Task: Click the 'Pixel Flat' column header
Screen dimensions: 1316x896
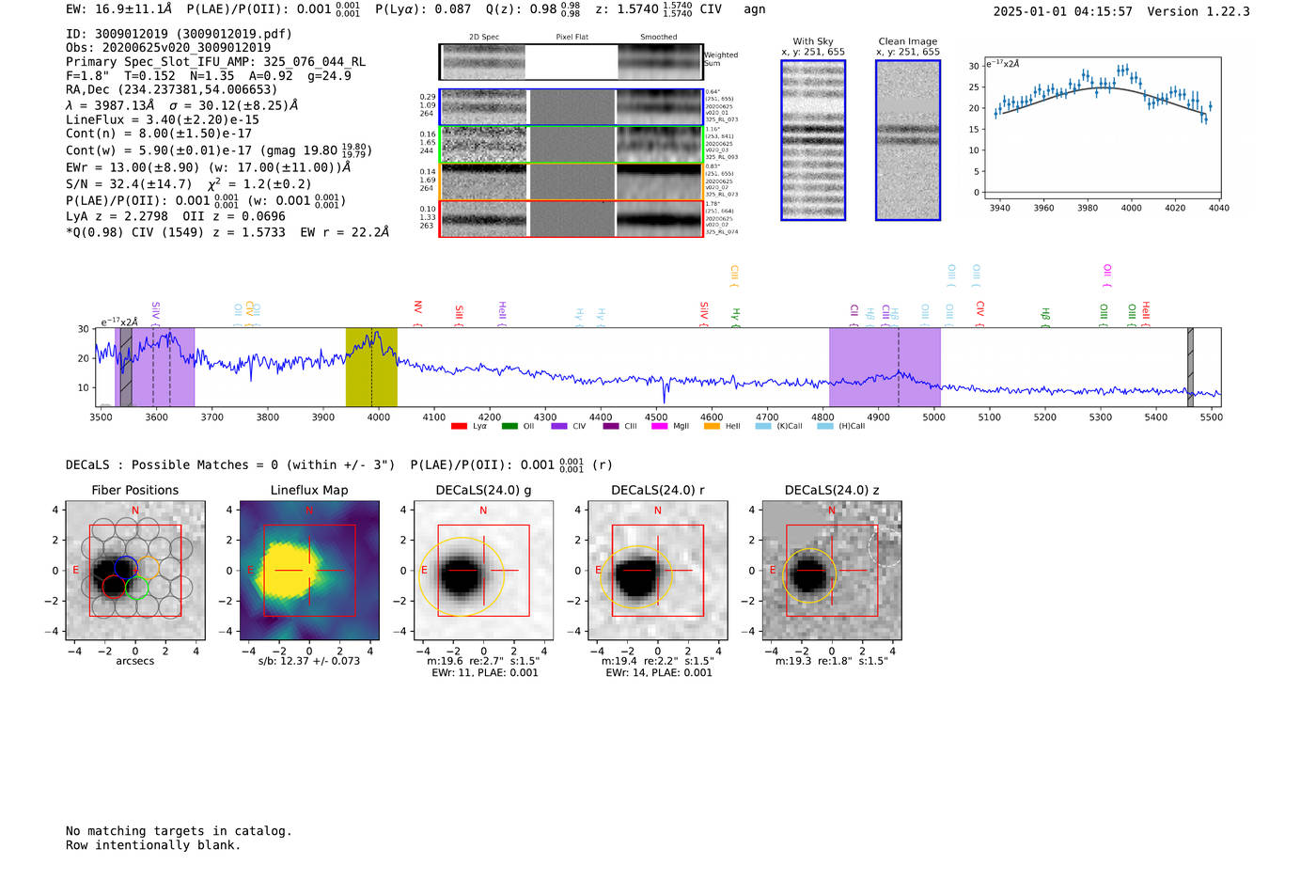Action: 572,37
